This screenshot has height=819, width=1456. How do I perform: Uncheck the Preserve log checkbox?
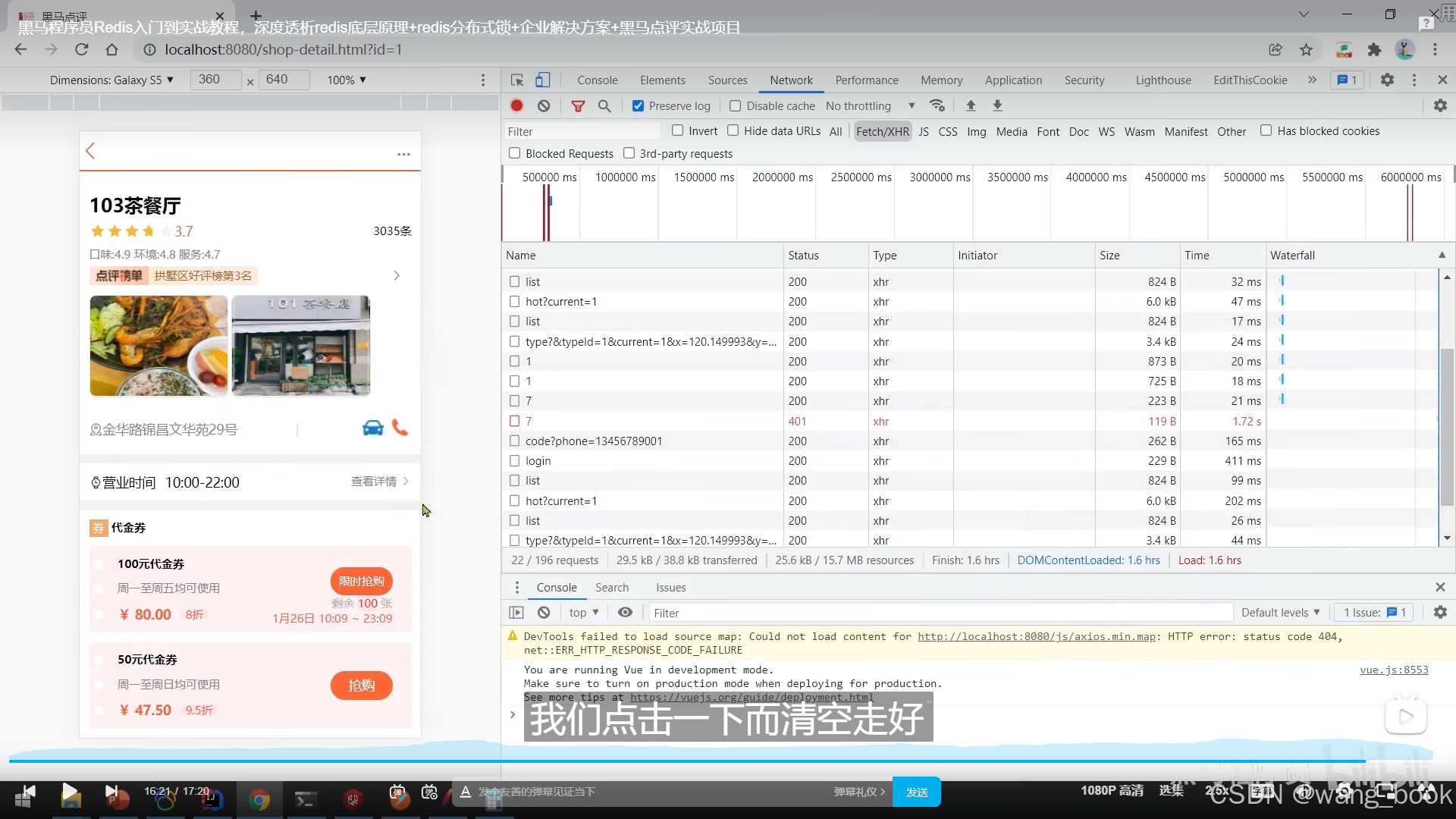point(638,105)
